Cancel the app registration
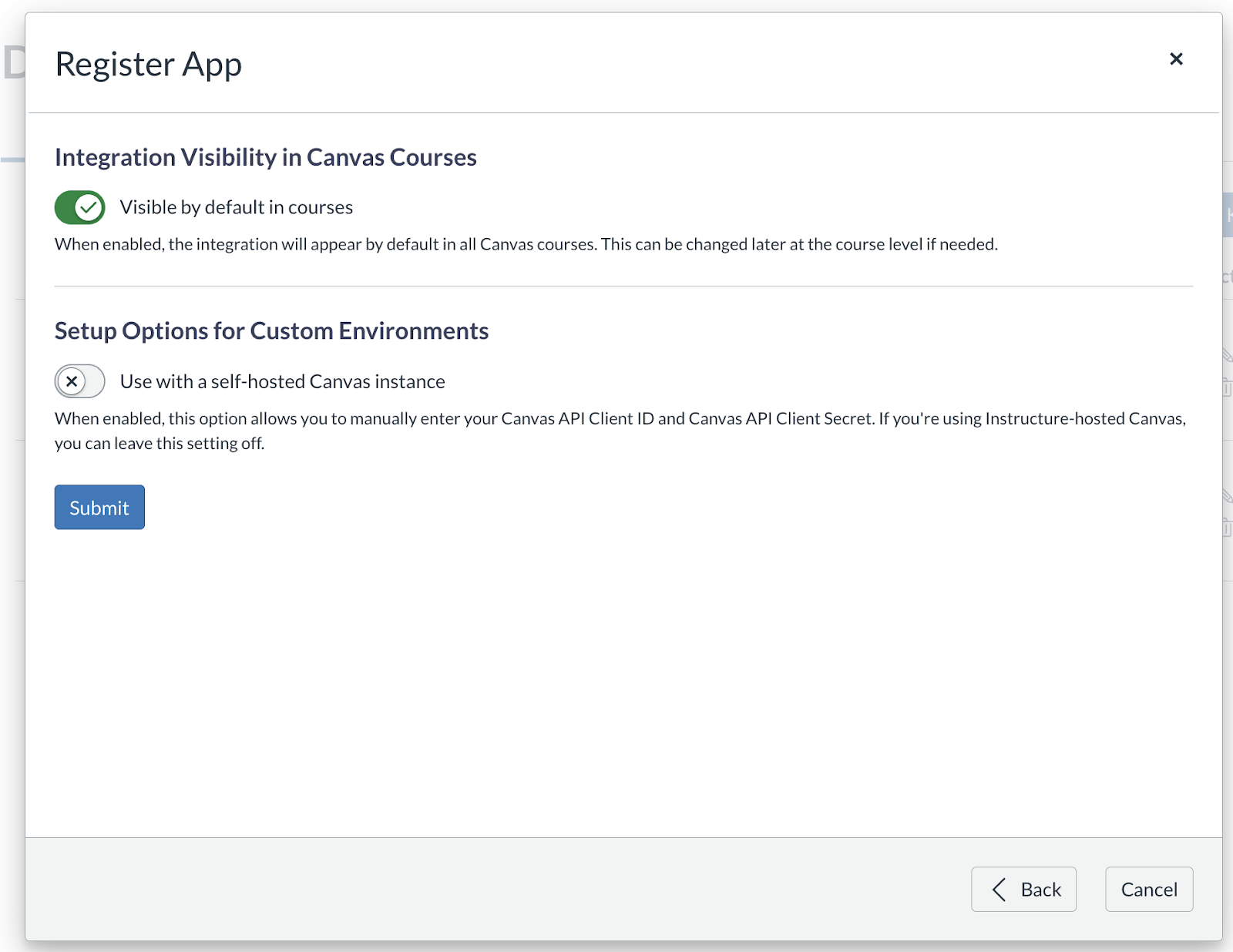Screen dimensions: 1233x952 click(x=1149, y=890)
